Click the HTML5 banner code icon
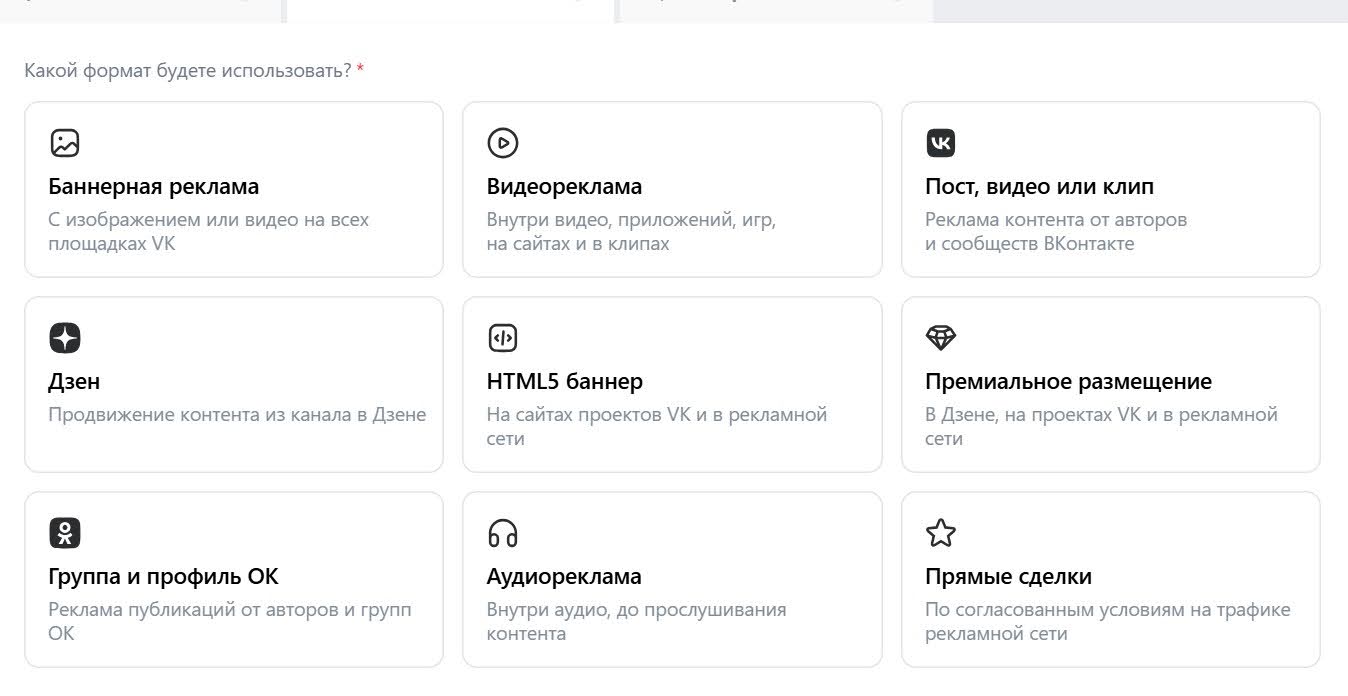This screenshot has width=1348, height=696. [503, 338]
